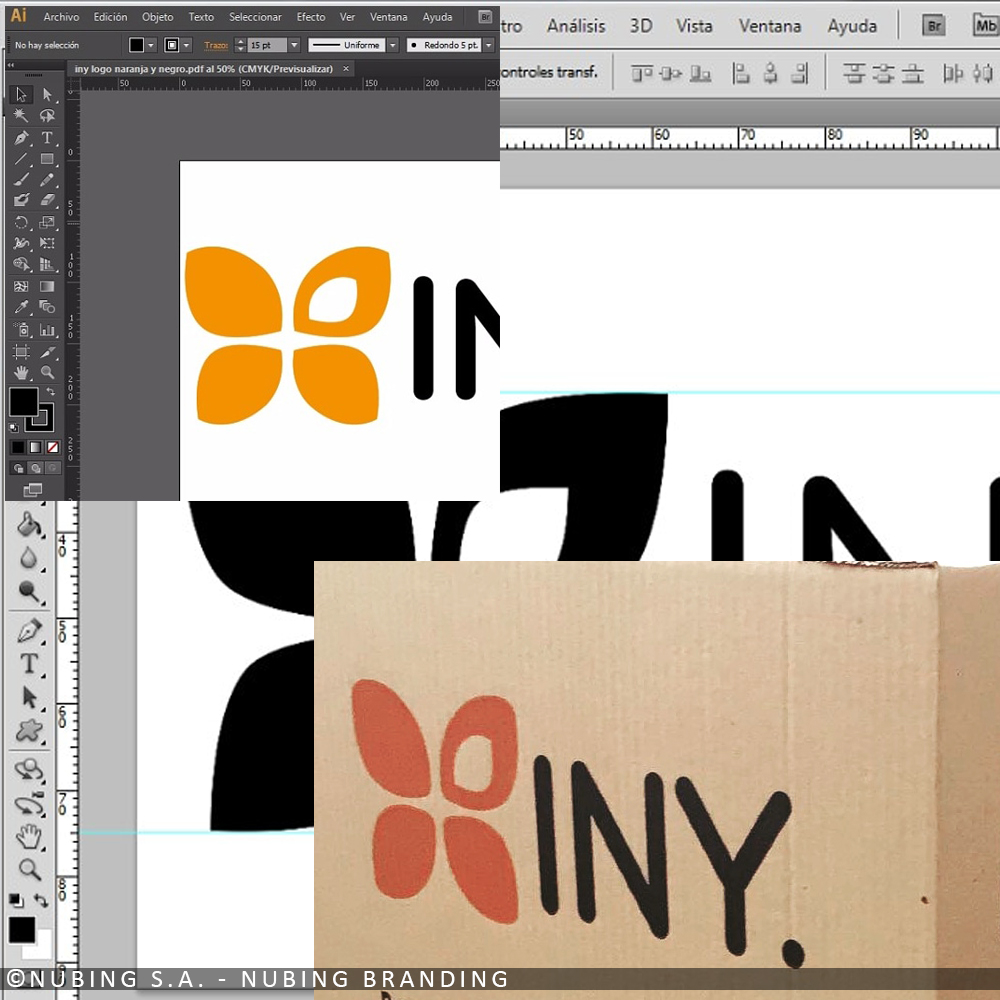
Task: Select the Hand tool in Illustrator toolbar
Action: click(21, 372)
